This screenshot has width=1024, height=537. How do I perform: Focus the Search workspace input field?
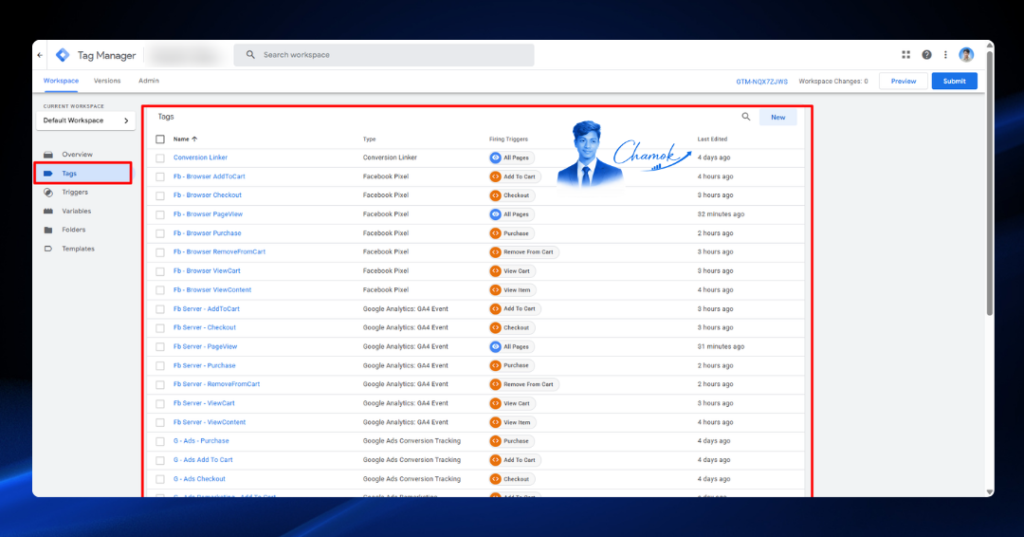(x=384, y=55)
